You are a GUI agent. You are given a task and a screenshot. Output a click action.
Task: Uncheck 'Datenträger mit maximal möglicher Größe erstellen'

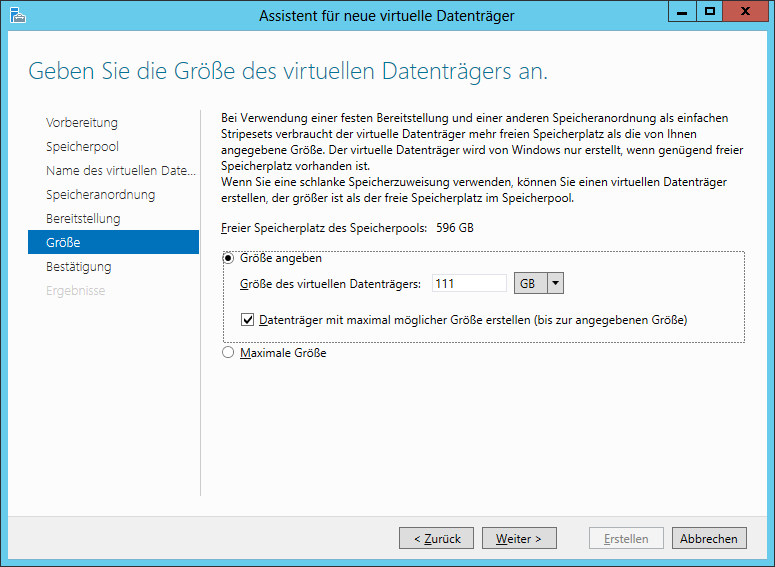tap(247, 320)
